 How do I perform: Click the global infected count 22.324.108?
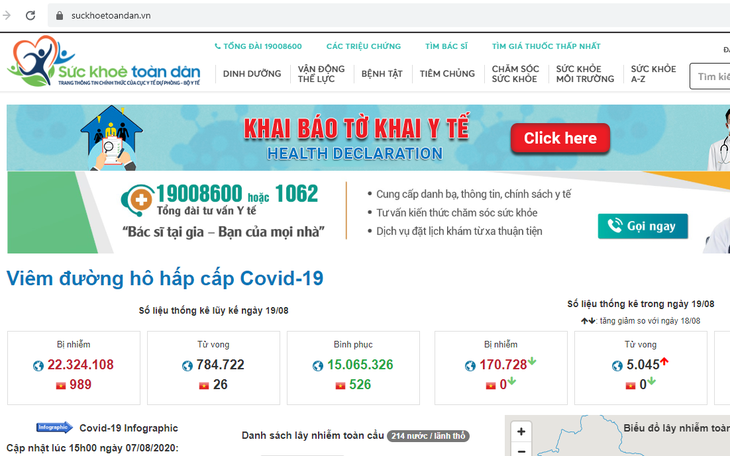[x=81, y=365]
